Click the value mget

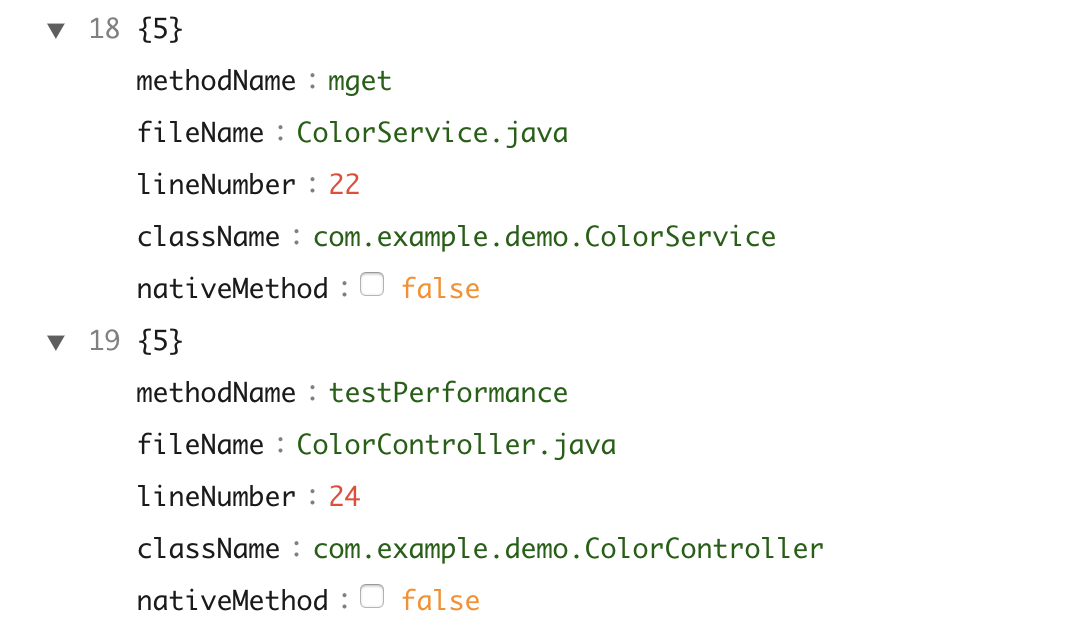pyautogui.click(x=360, y=81)
